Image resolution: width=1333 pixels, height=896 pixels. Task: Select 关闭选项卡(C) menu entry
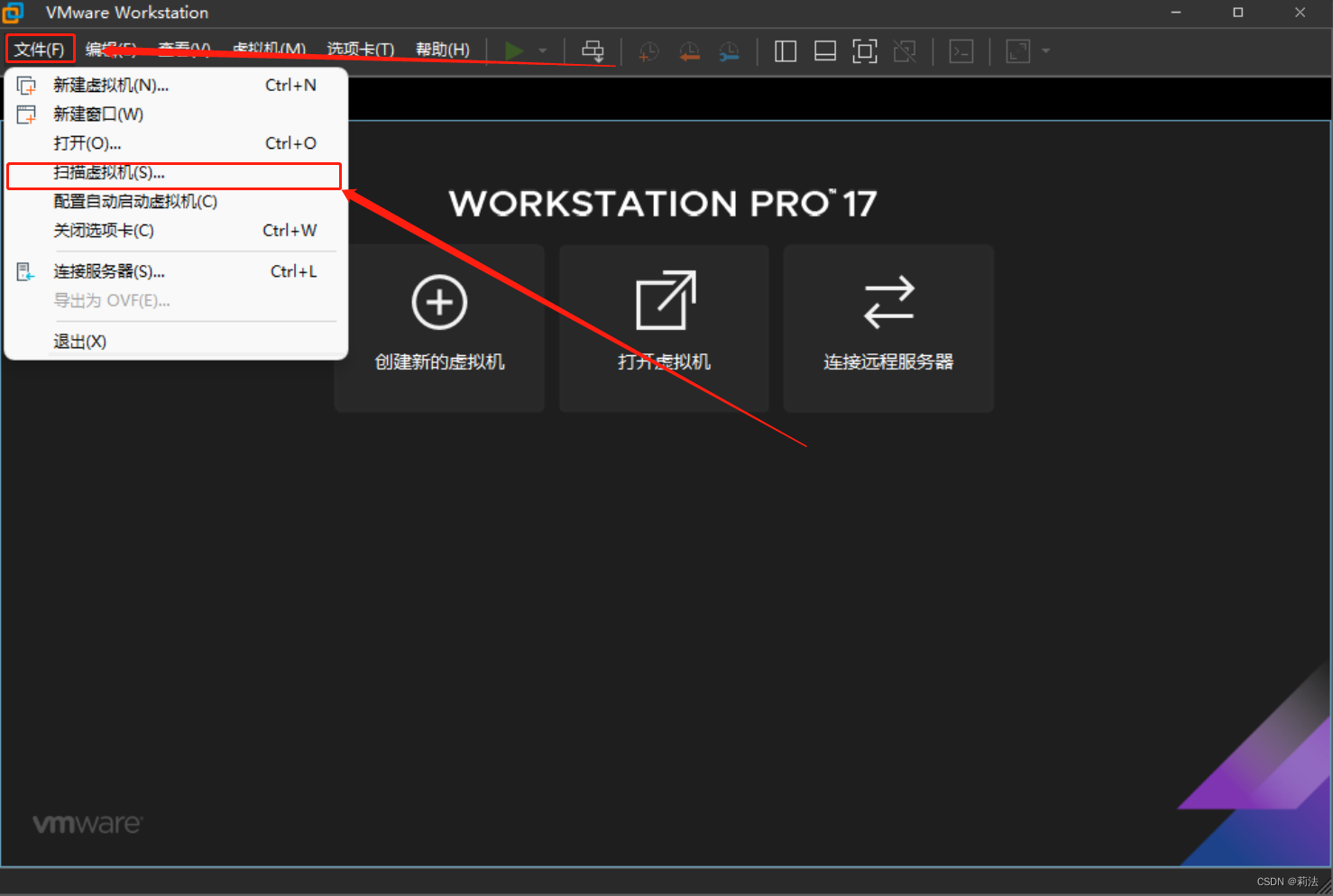(176, 231)
